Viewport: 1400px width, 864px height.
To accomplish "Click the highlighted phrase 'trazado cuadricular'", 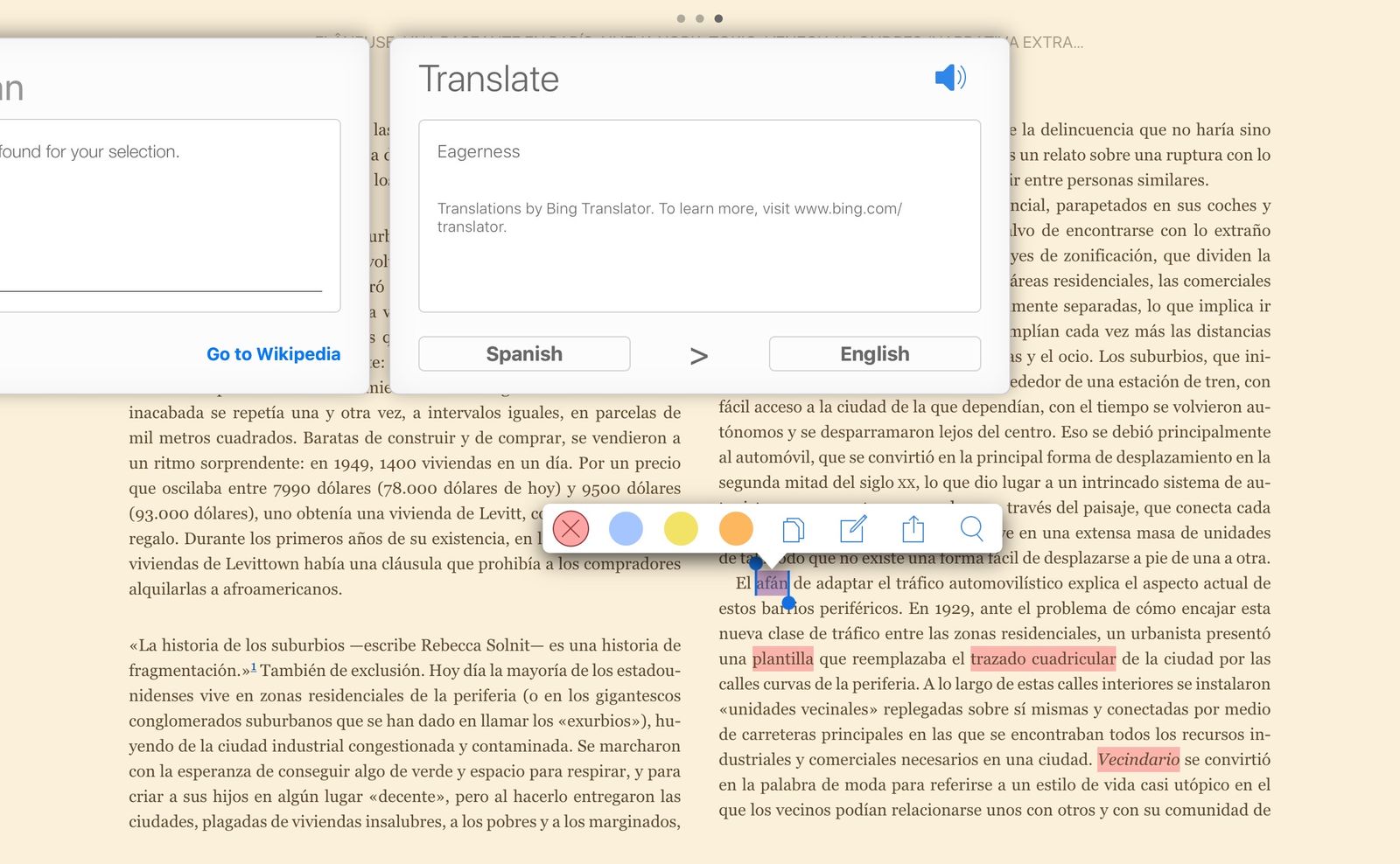I will [x=1043, y=658].
